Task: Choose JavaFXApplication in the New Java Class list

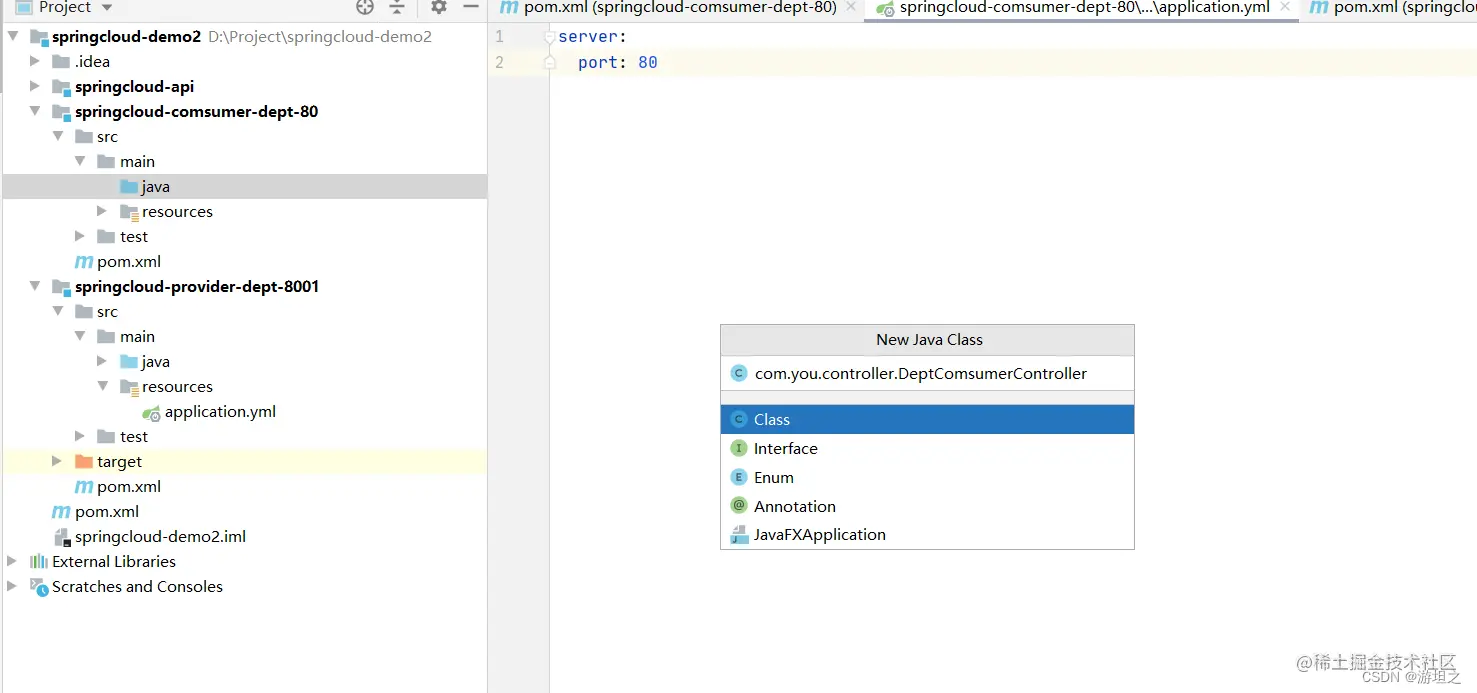Action: coord(927,535)
